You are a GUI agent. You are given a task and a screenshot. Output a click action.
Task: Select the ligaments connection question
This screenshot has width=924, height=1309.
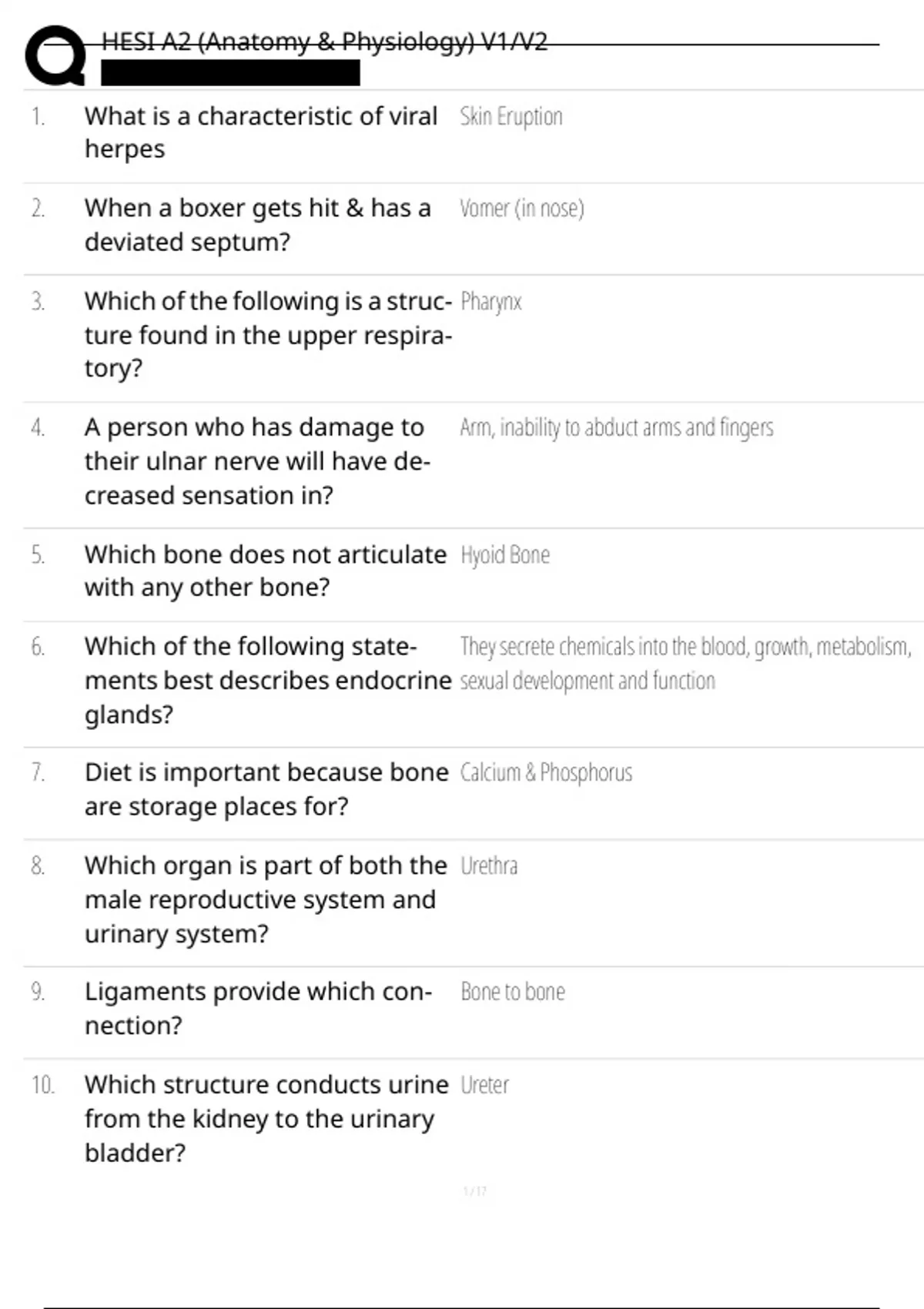click(x=258, y=1009)
